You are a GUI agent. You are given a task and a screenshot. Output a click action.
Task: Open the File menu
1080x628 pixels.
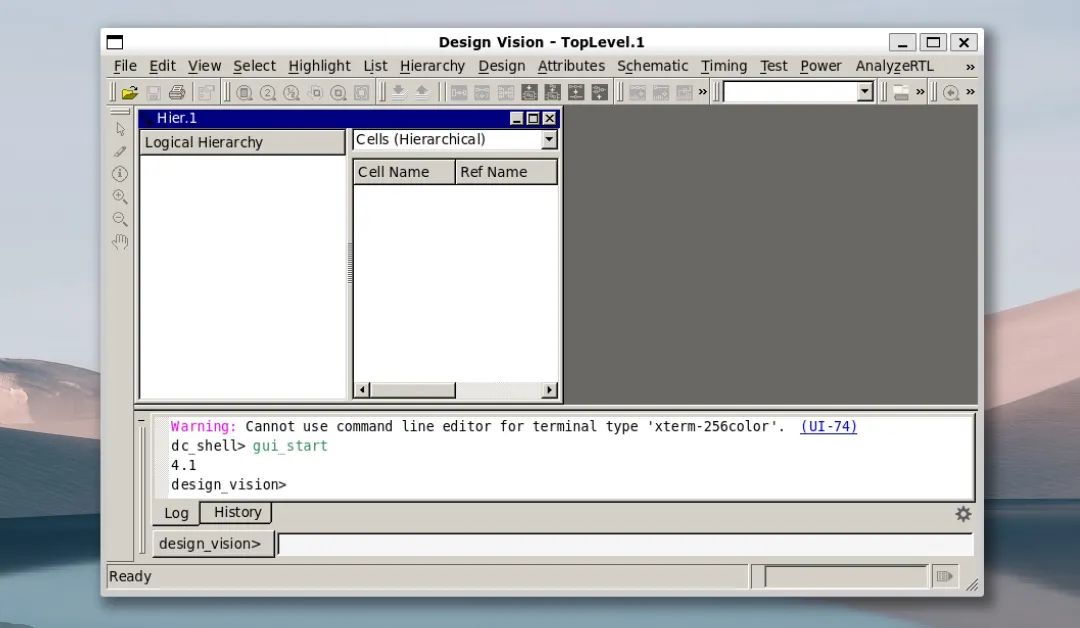125,66
